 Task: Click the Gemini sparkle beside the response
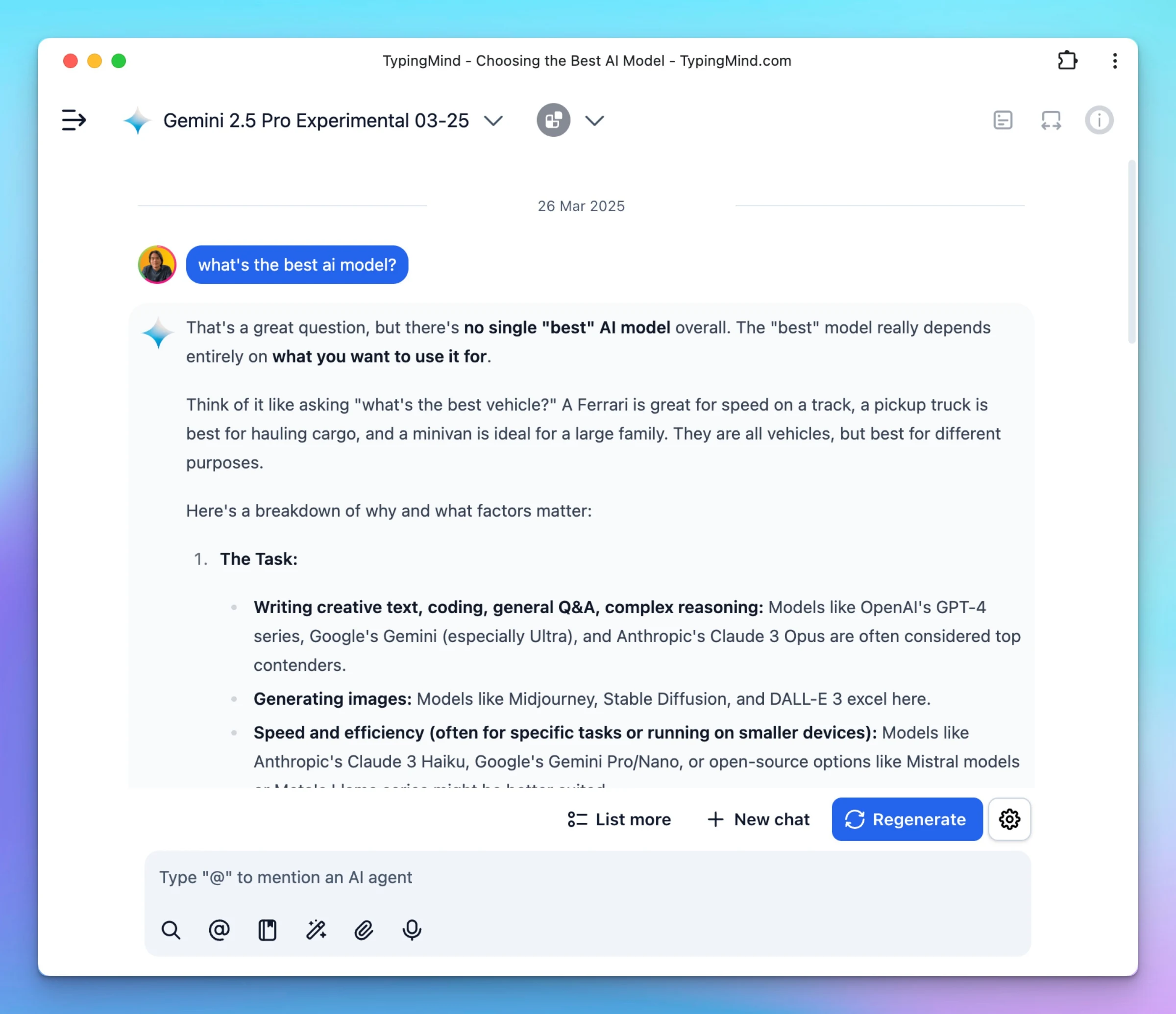tap(158, 333)
